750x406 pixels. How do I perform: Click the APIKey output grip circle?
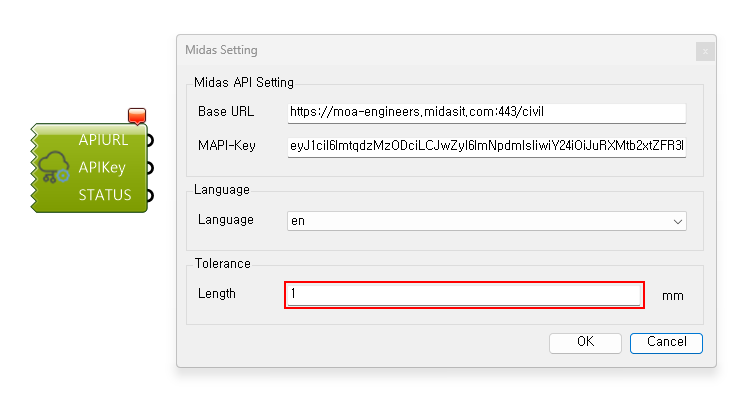pos(150,168)
